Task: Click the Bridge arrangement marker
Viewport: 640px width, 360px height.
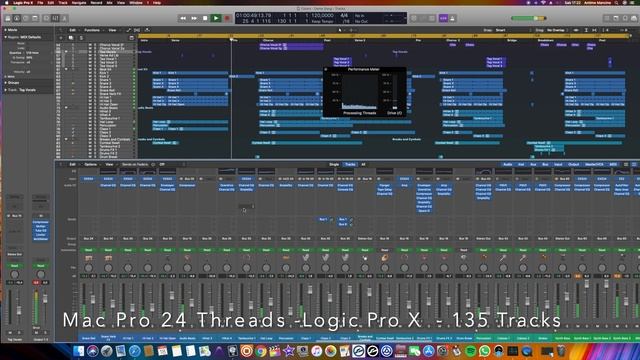Action: pos(512,40)
